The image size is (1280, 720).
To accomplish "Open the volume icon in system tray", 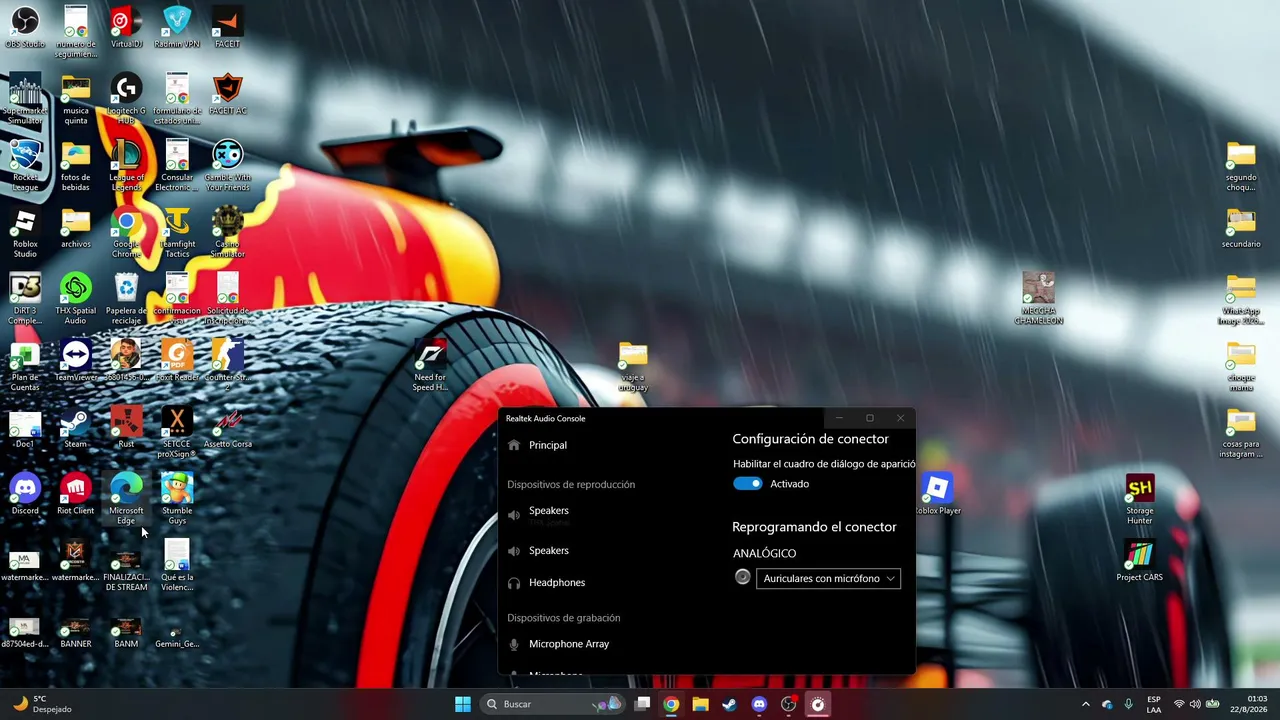I will tap(1195, 704).
